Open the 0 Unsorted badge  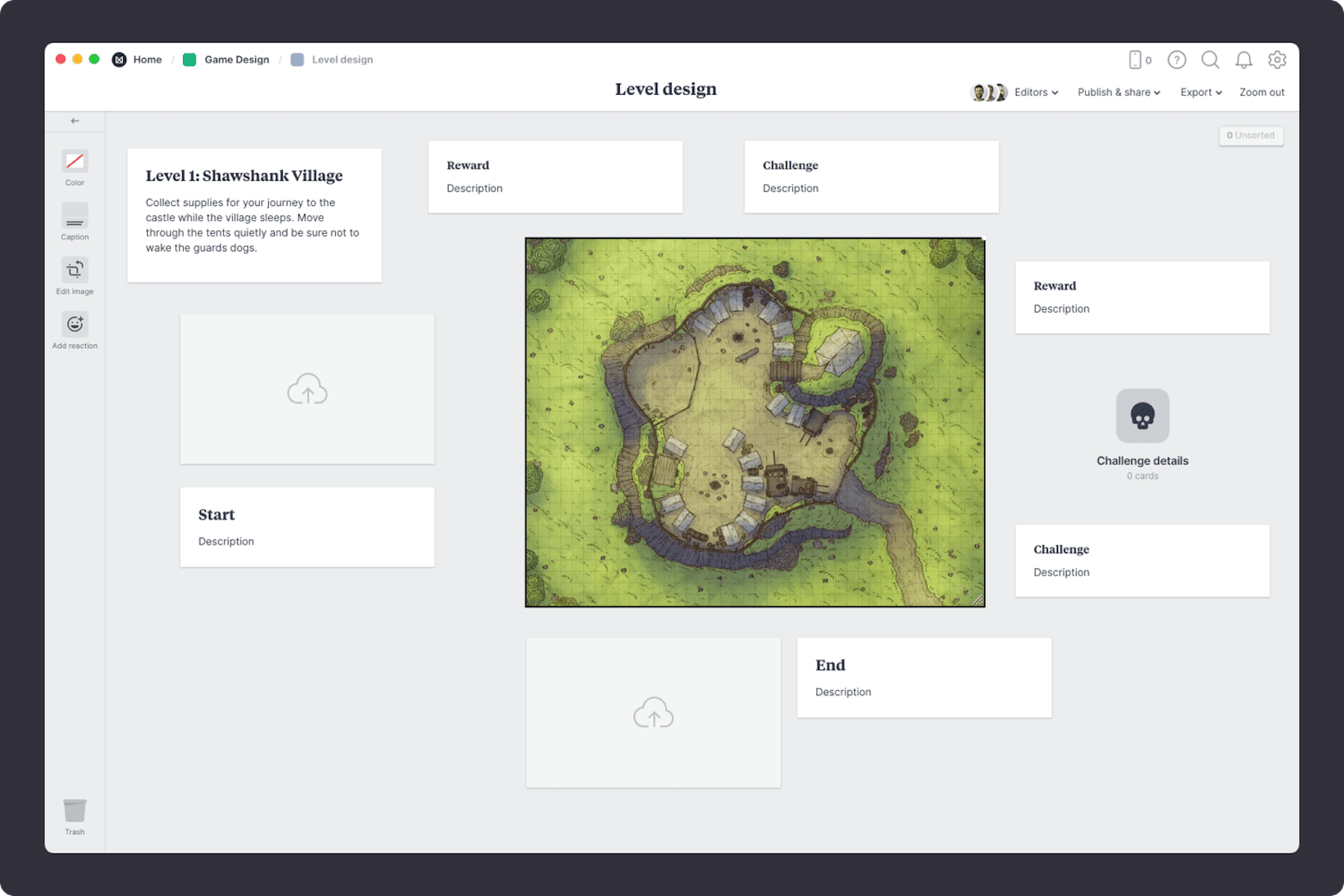click(x=1251, y=135)
